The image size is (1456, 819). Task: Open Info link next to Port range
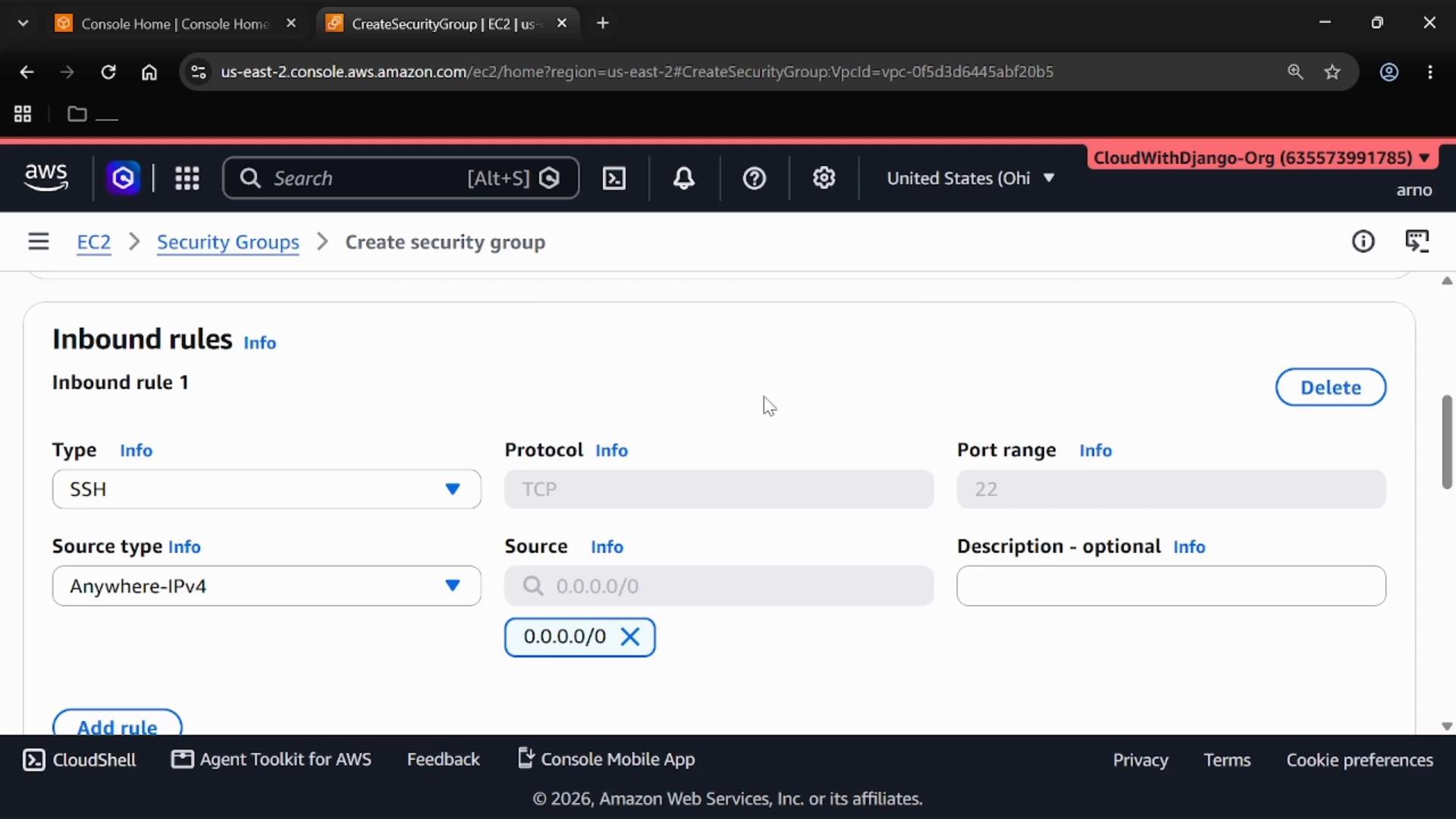click(x=1095, y=450)
